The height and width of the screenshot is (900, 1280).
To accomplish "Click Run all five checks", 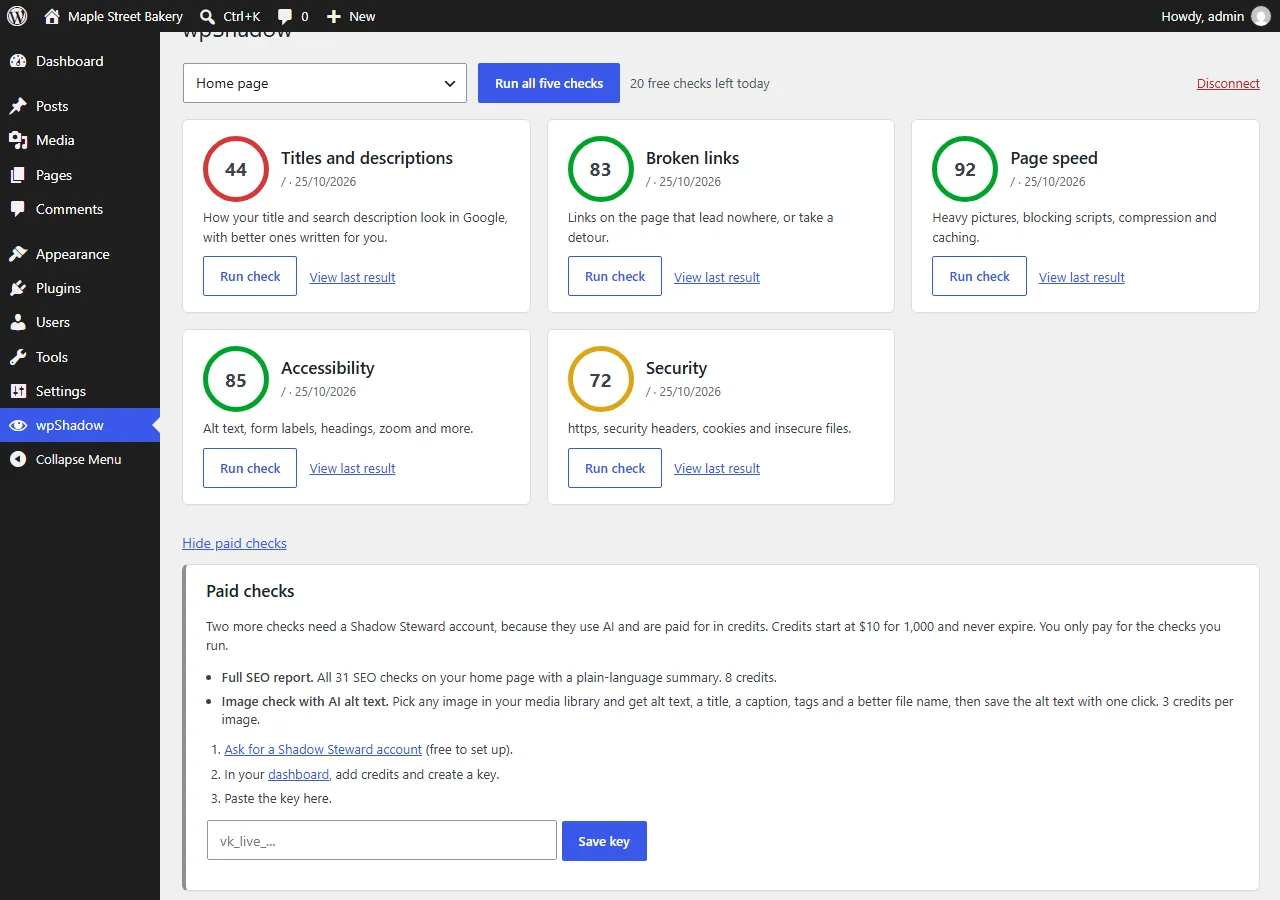I will [549, 83].
